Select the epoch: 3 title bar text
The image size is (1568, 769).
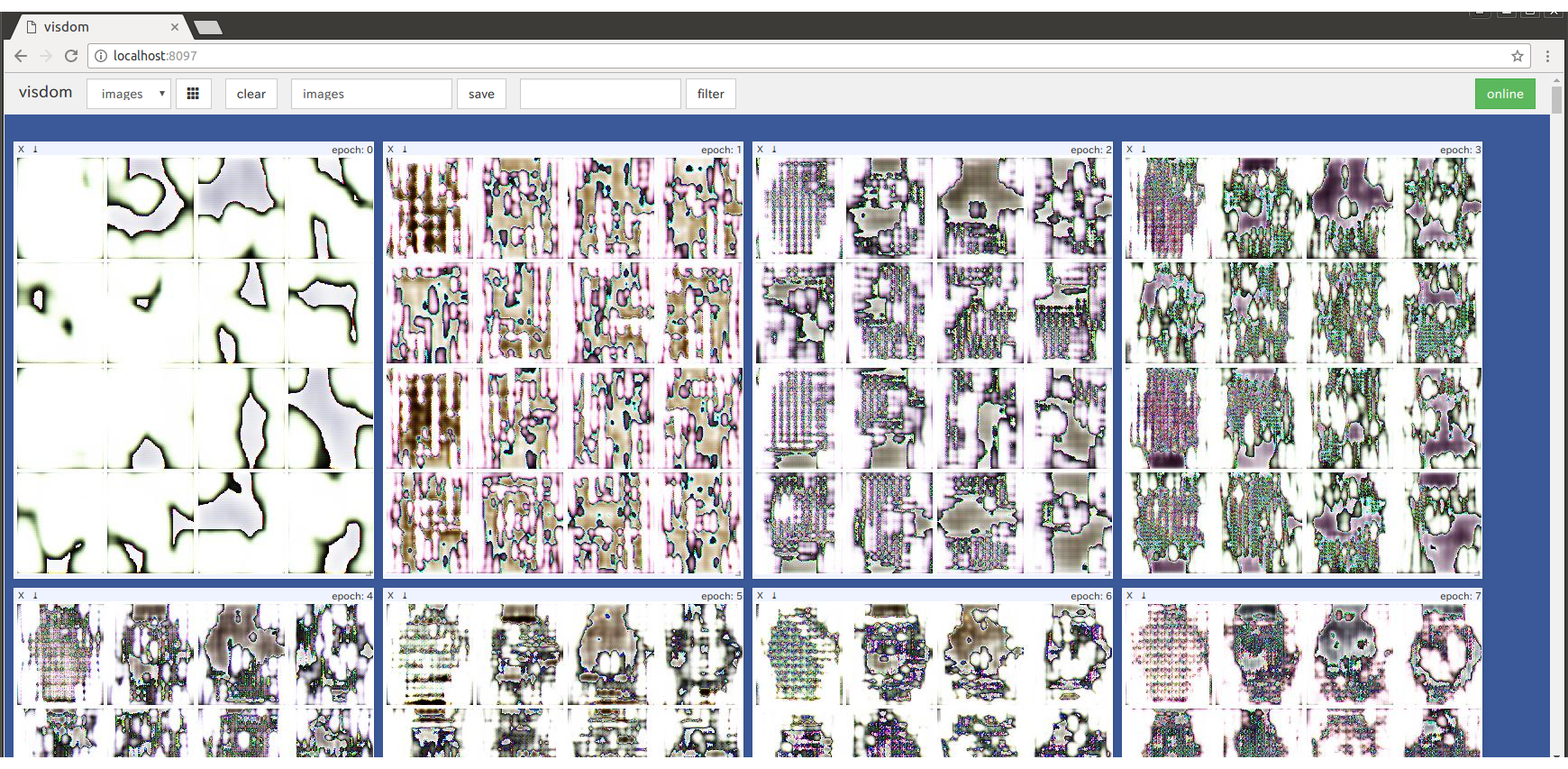[x=1461, y=150]
